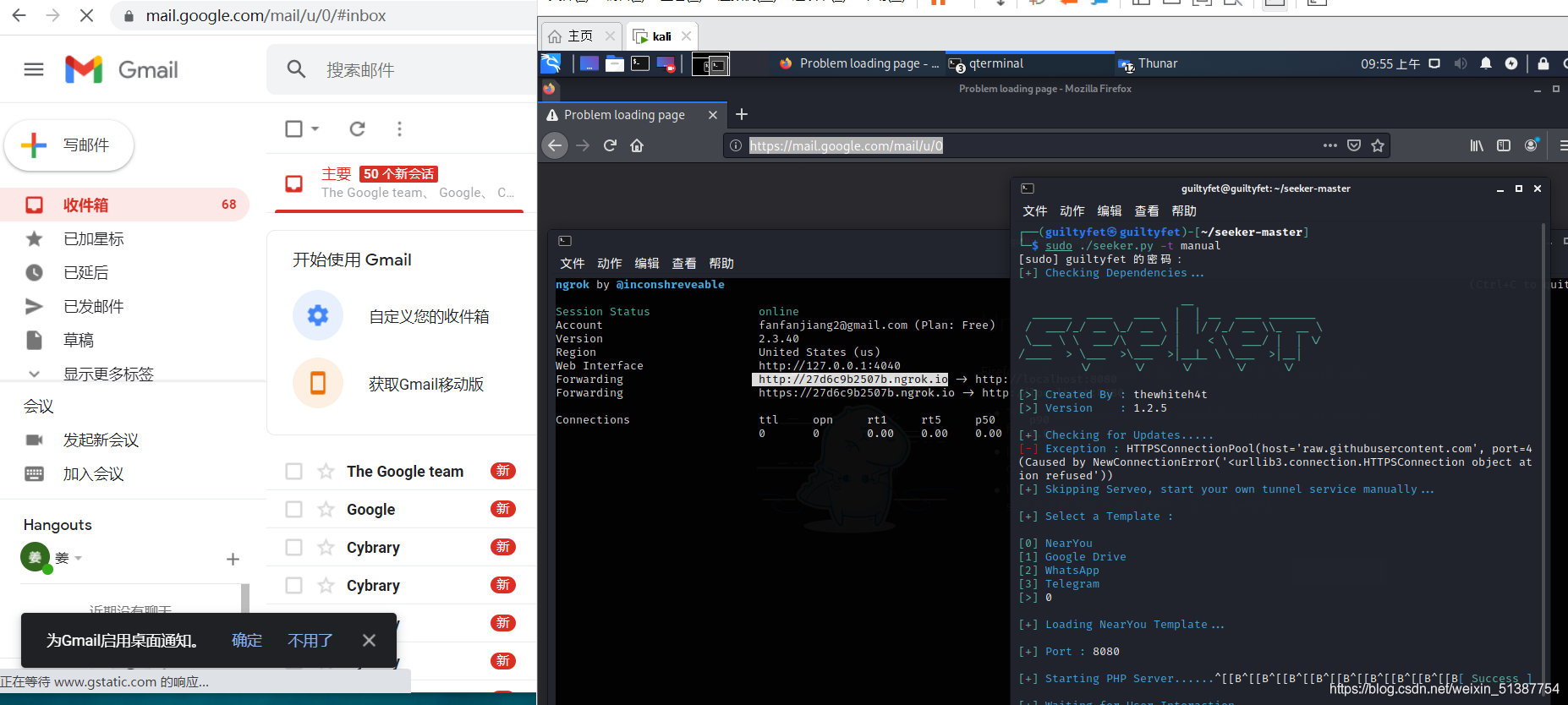Image resolution: width=1568 pixels, height=705 pixels.
Task: Open Hangouts user status dropdown
Action: [78, 558]
